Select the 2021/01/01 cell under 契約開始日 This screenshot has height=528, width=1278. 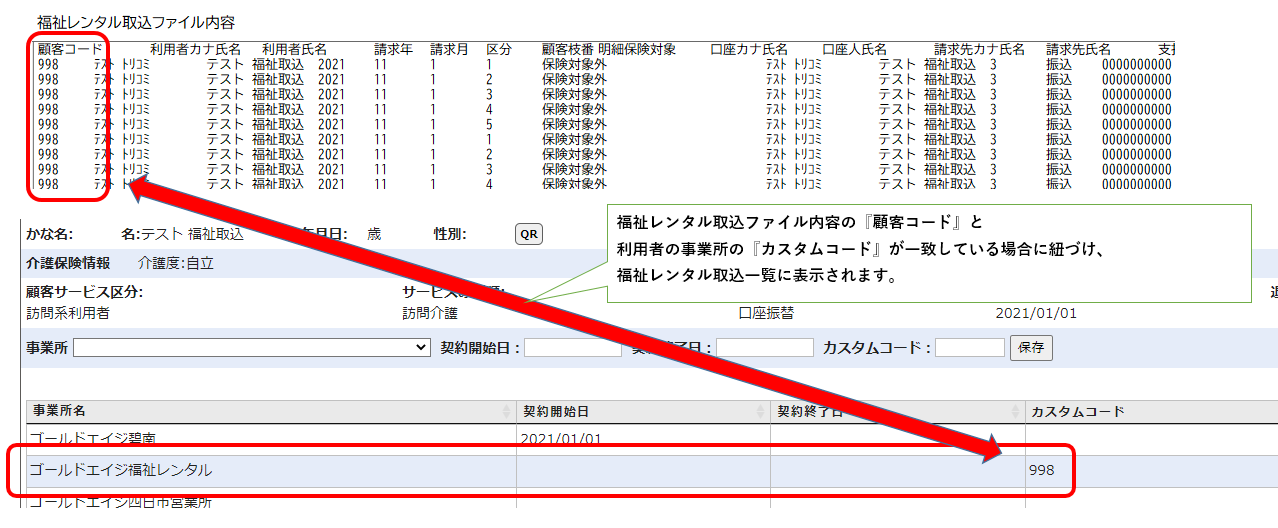pos(561,438)
